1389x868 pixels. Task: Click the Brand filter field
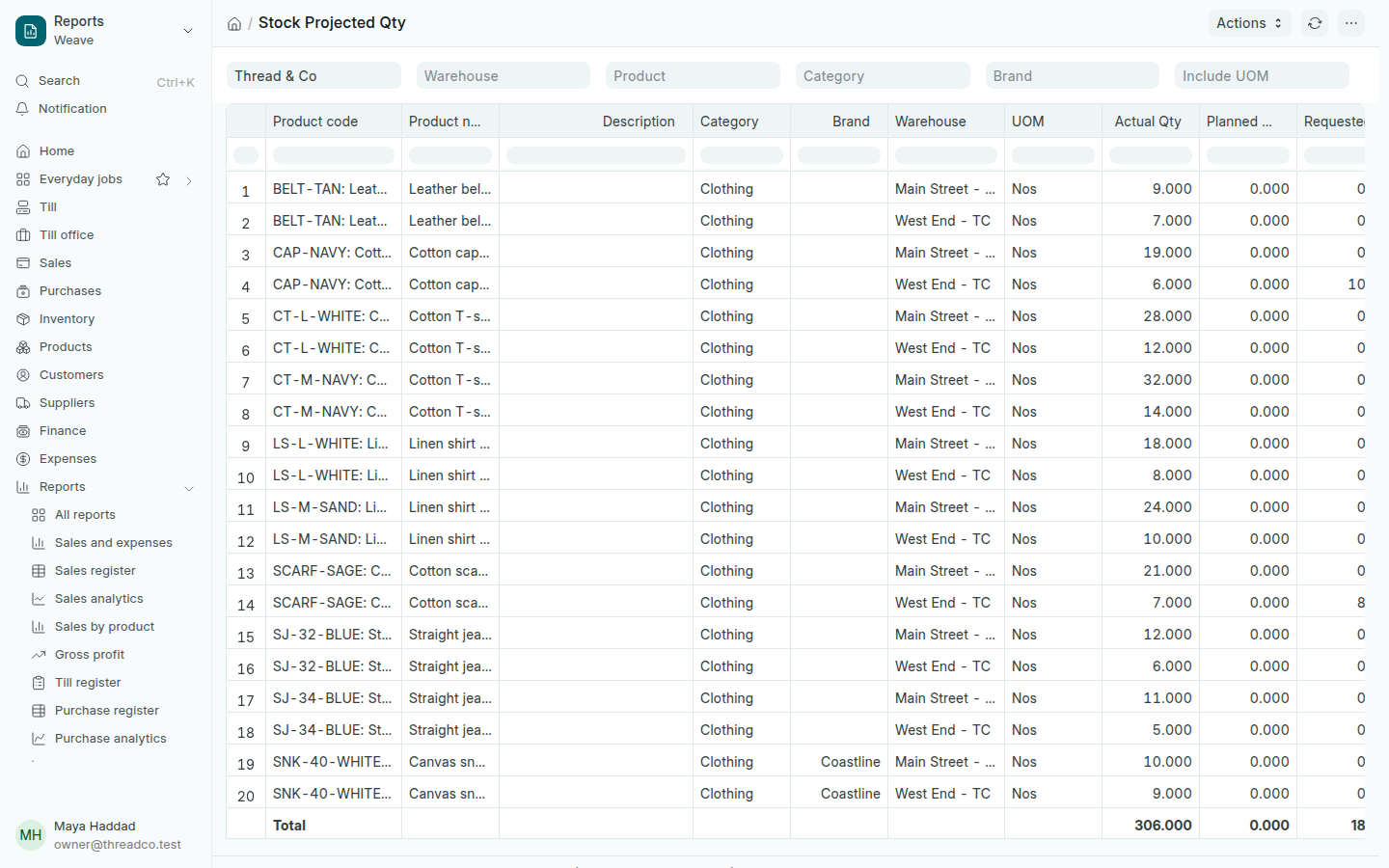click(1073, 75)
